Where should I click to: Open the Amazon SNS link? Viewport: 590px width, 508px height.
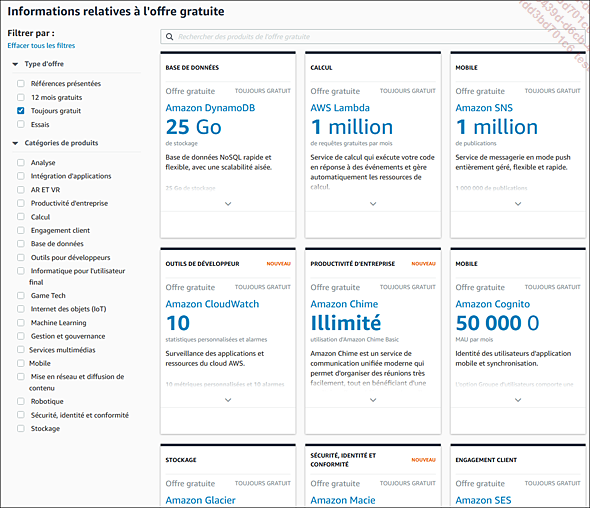(x=484, y=108)
